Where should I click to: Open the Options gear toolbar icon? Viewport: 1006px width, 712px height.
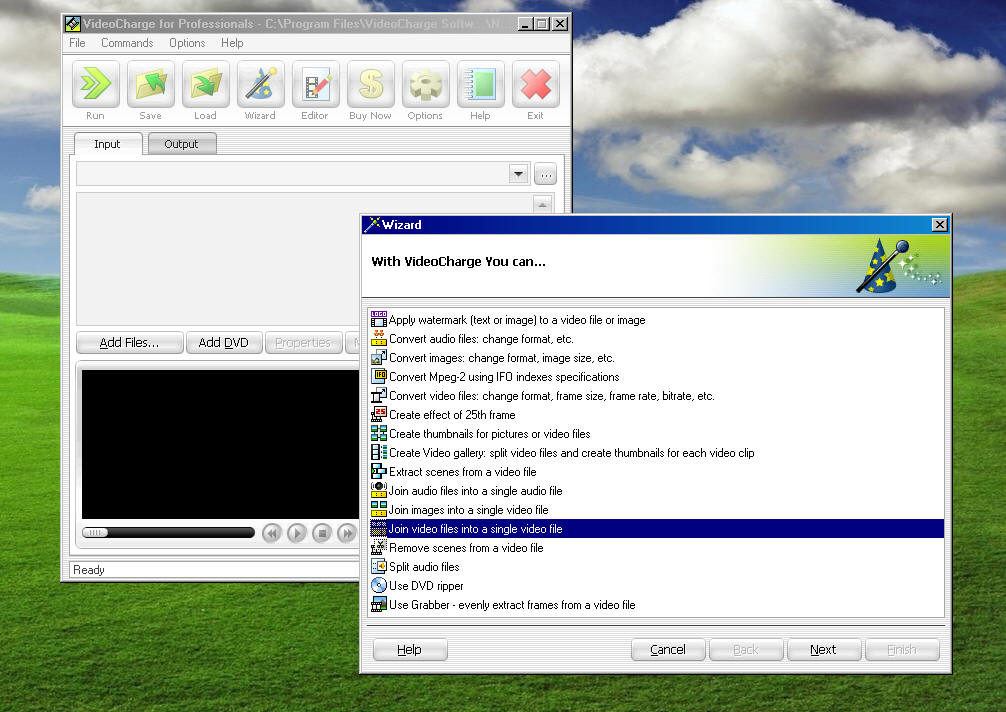pyautogui.click(x=425, y=84)
